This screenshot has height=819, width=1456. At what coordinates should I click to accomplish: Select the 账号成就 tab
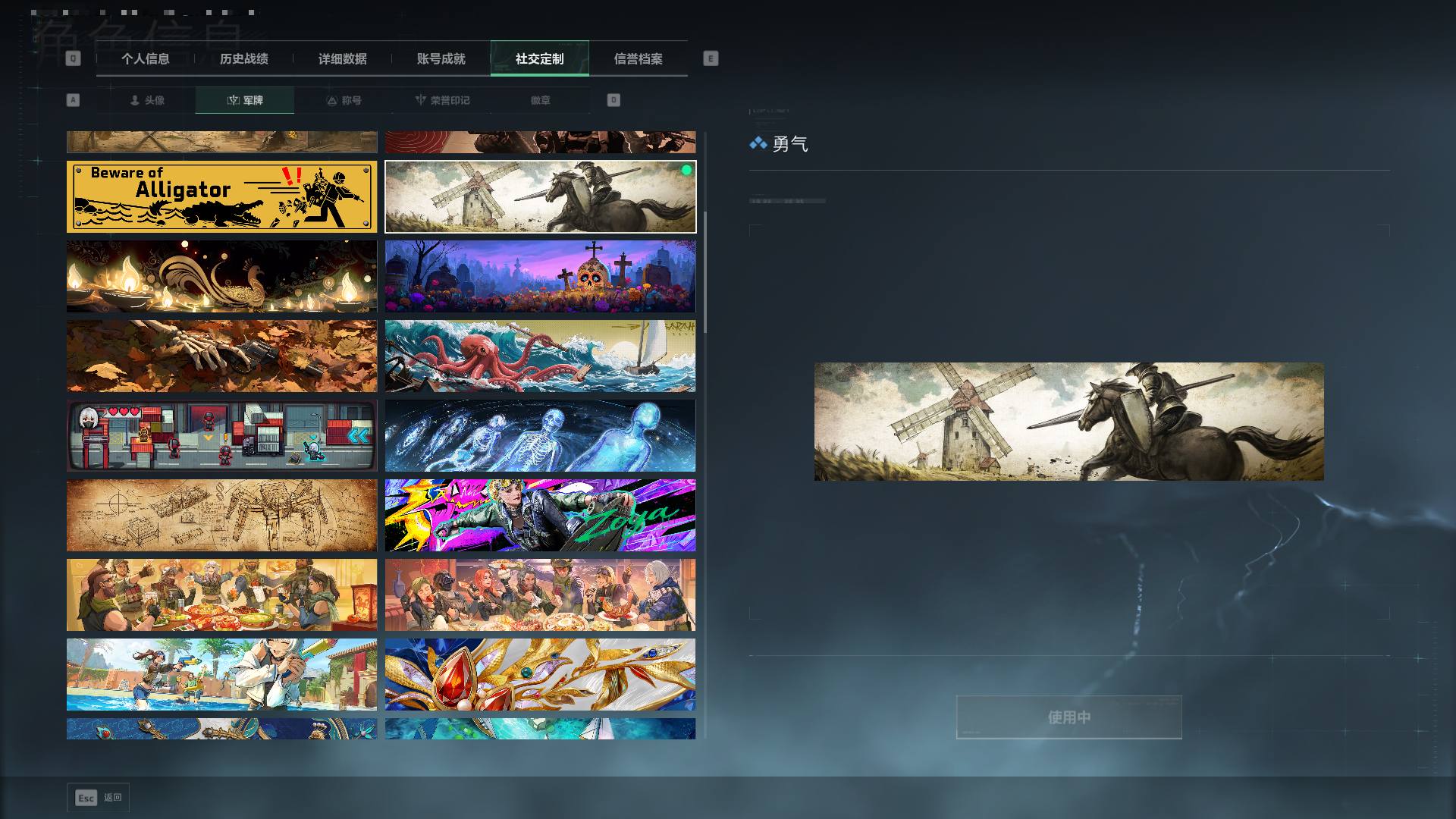click(x=441, y=59)
